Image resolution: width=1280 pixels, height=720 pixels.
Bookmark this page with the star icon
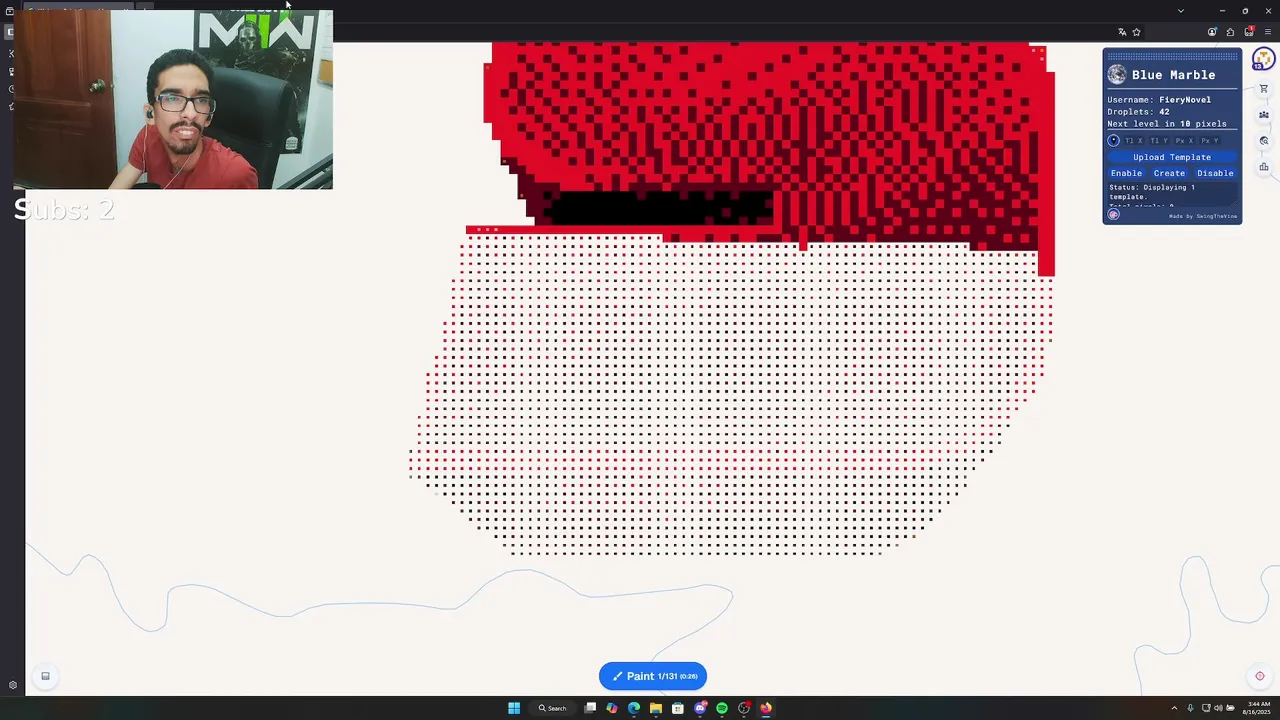pos(1136,32)
